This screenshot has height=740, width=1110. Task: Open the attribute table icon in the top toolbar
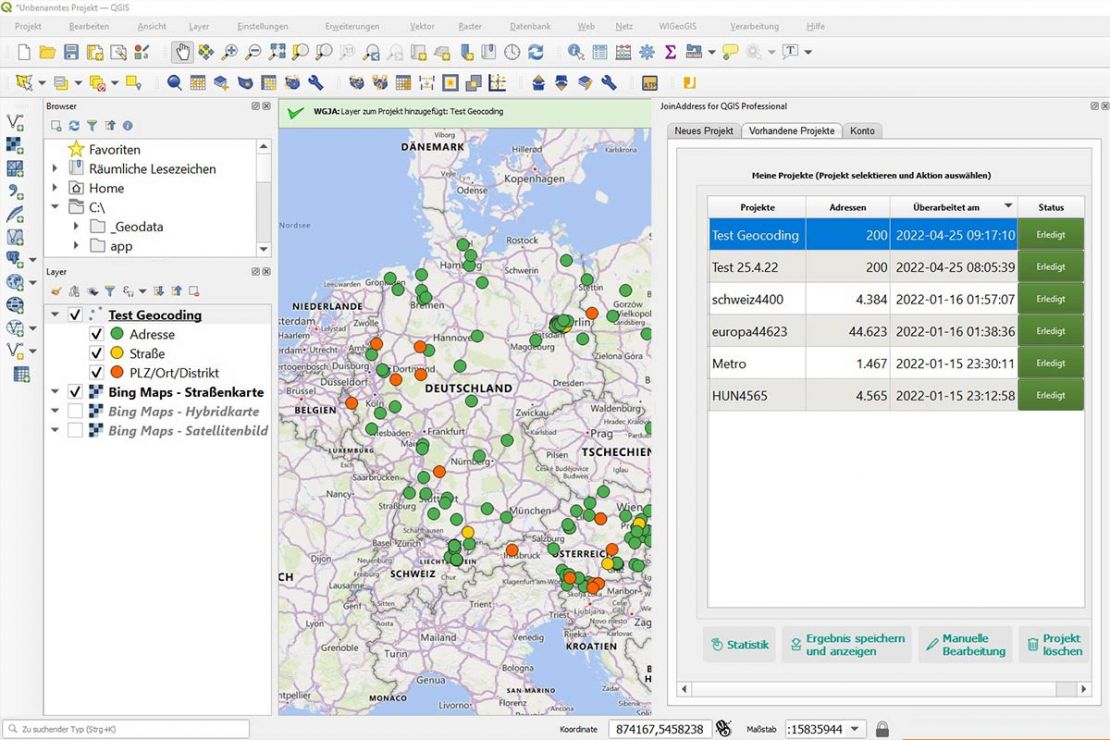(x=600, y=52)
